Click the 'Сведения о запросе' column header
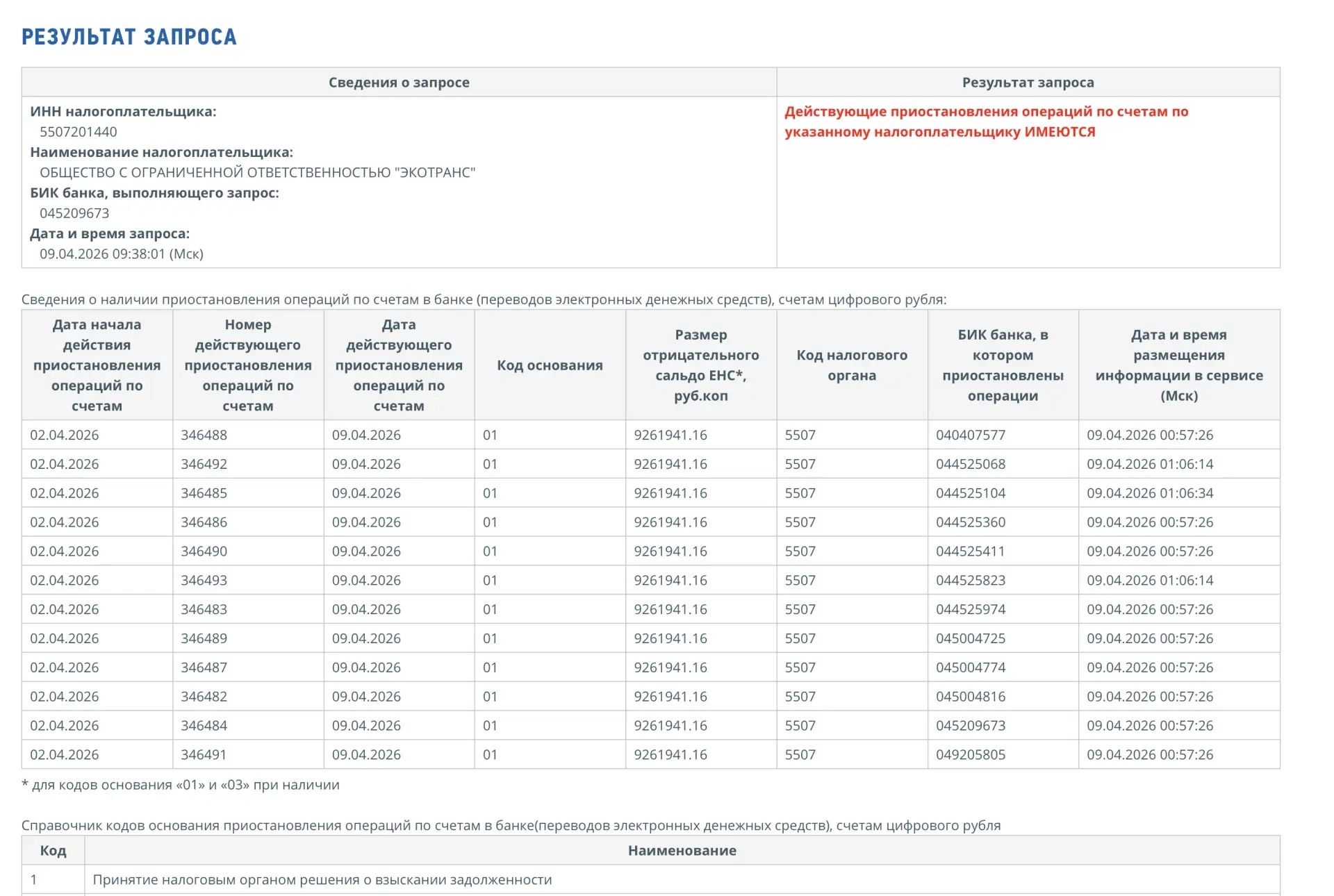The height and width of the screenshot is (896, 1334). (x=399, y=83)
